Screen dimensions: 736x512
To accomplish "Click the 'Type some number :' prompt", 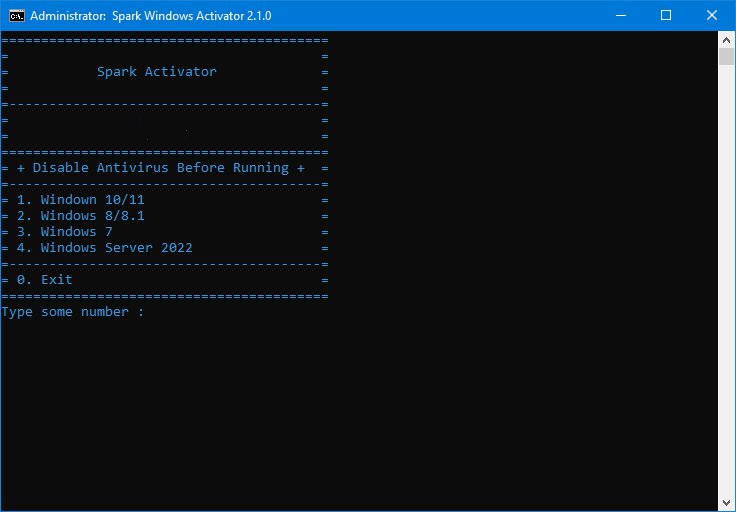I will tap(73, 312).
